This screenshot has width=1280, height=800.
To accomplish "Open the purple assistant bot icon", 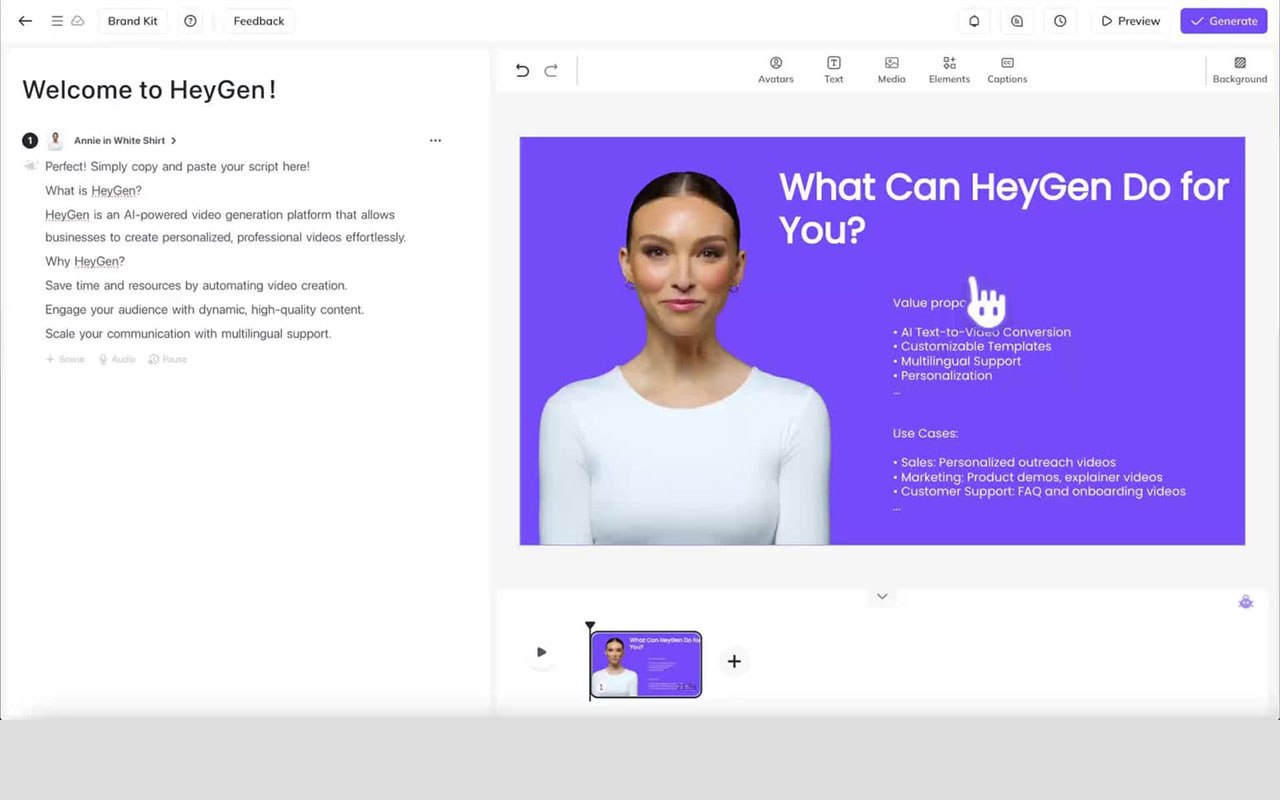I will point(1245,602).
